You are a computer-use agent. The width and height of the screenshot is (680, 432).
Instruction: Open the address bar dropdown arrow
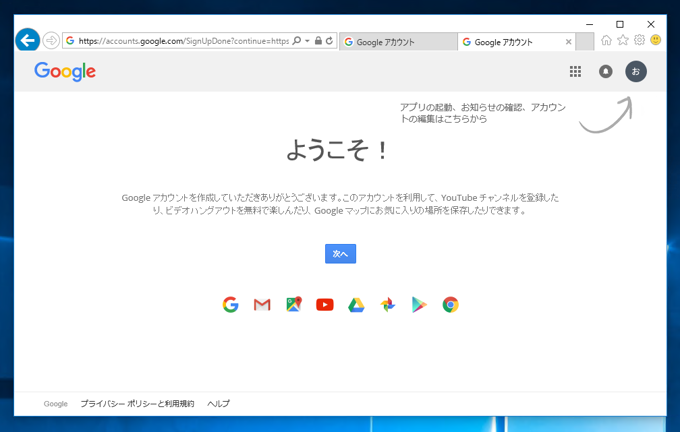(x=307, y=41)
